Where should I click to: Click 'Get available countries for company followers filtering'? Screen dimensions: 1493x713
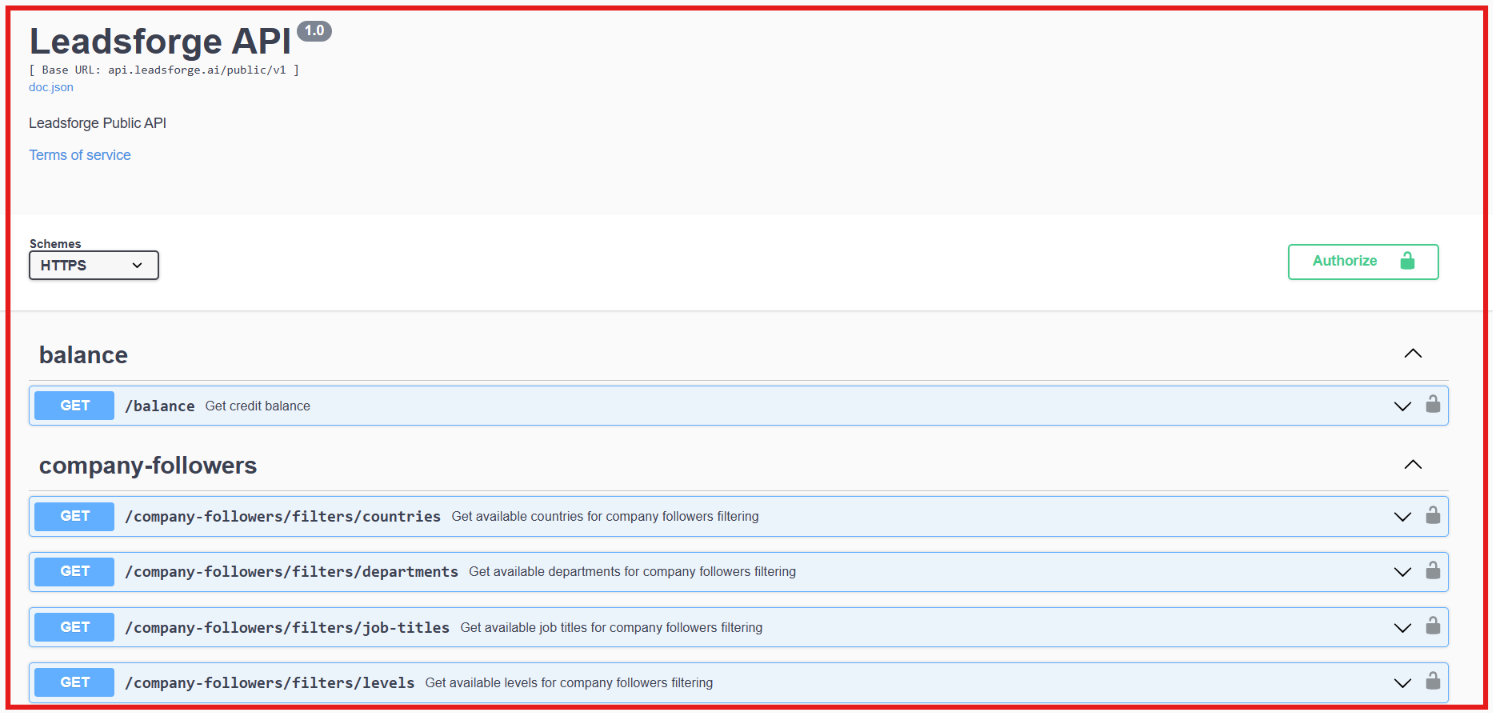(605, 517)
